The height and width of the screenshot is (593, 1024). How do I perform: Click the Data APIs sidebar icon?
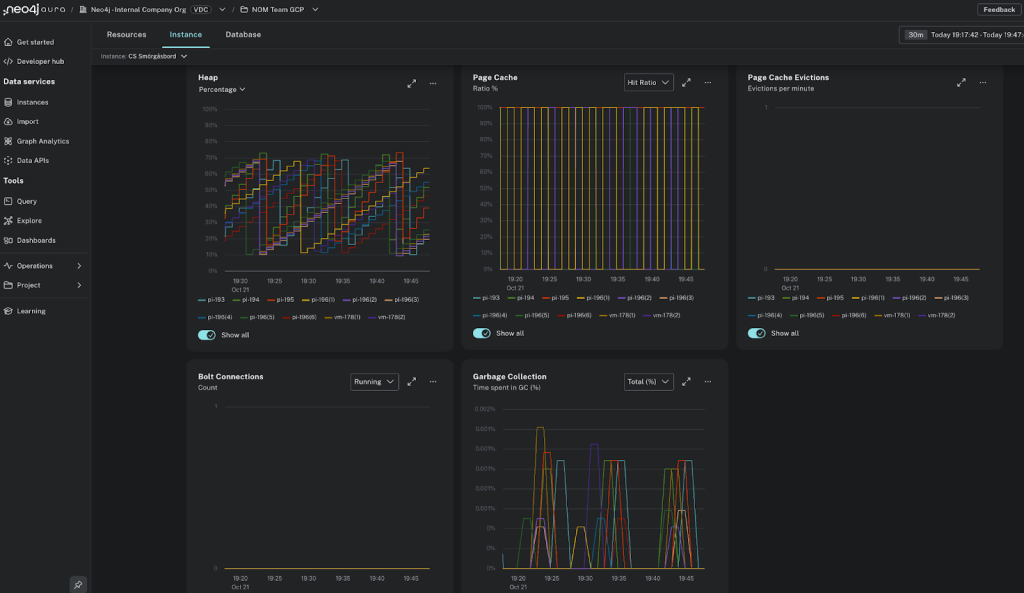click(33, 160)
